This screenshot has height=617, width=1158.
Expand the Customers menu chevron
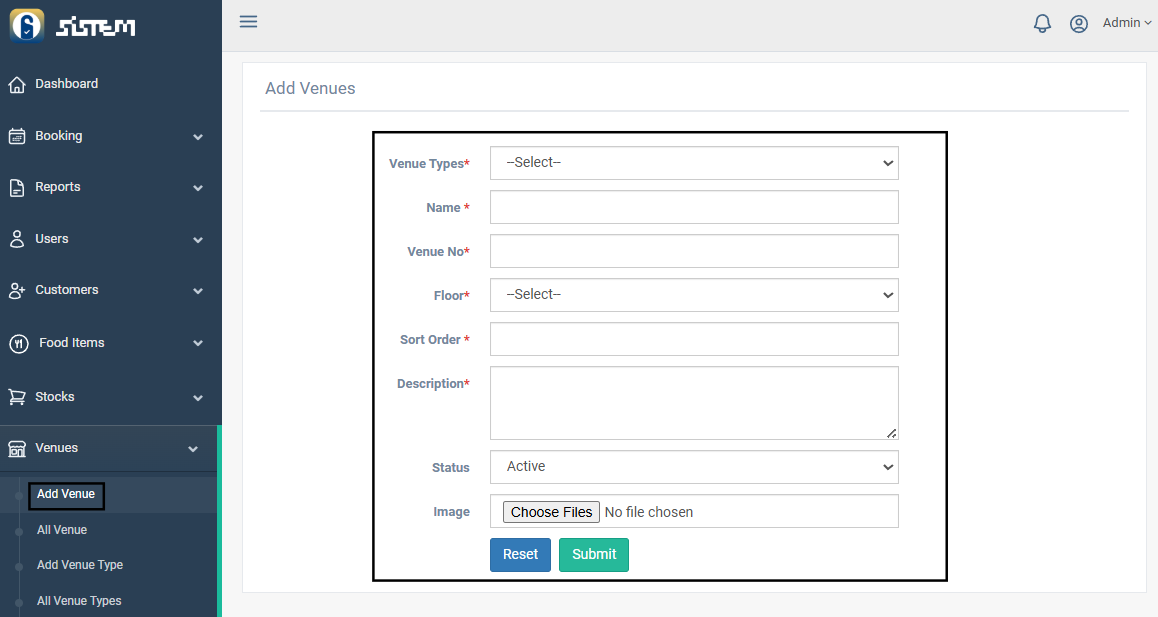[x=198, y=291]
